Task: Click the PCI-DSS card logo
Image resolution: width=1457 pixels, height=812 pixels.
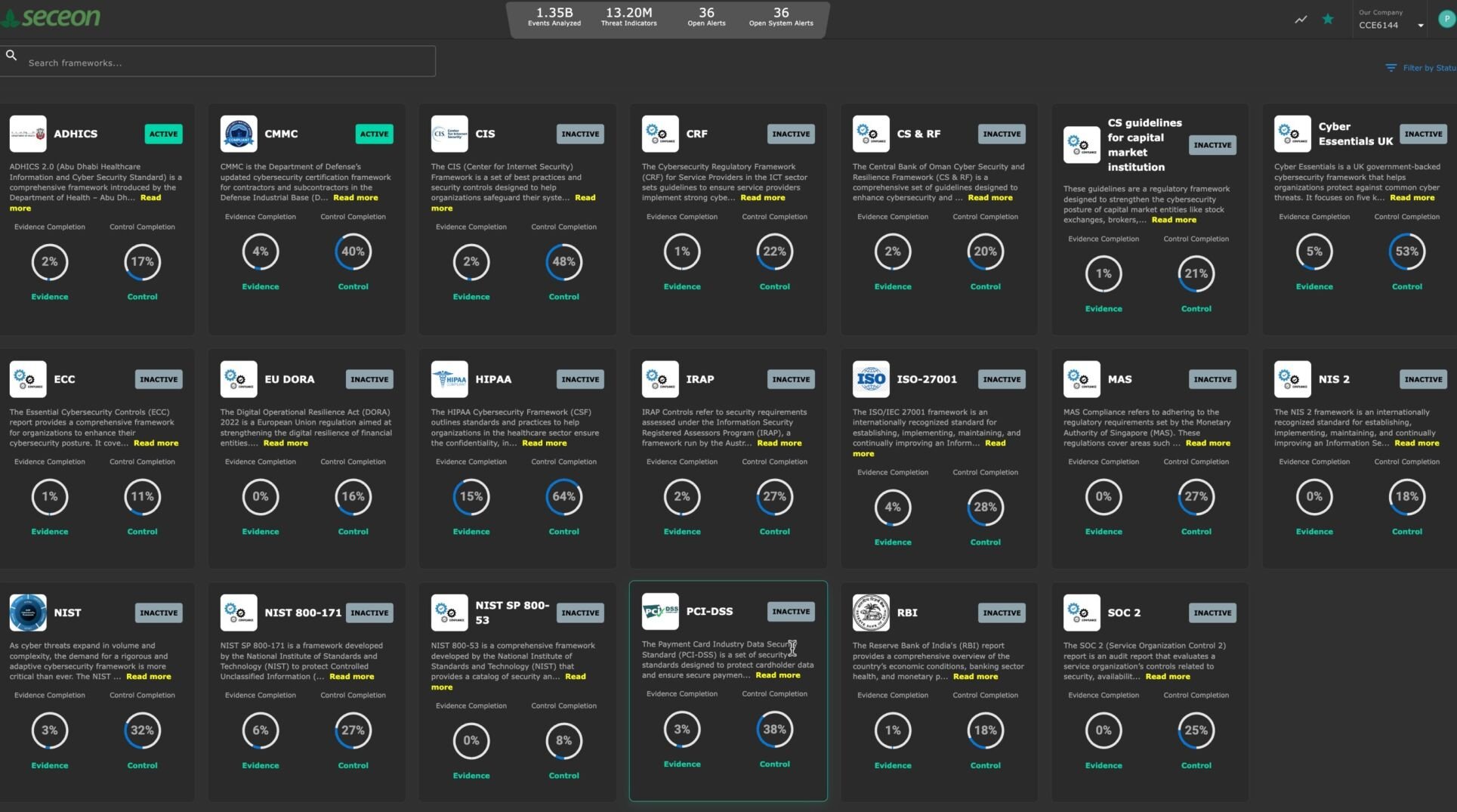Action: coord(660,612)
